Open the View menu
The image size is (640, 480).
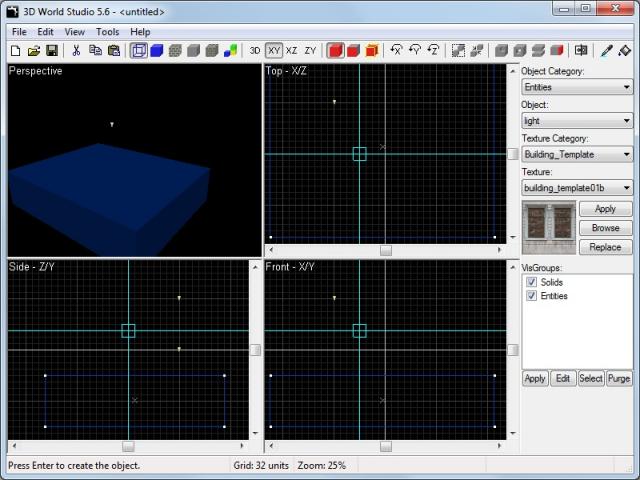point(75,32)
